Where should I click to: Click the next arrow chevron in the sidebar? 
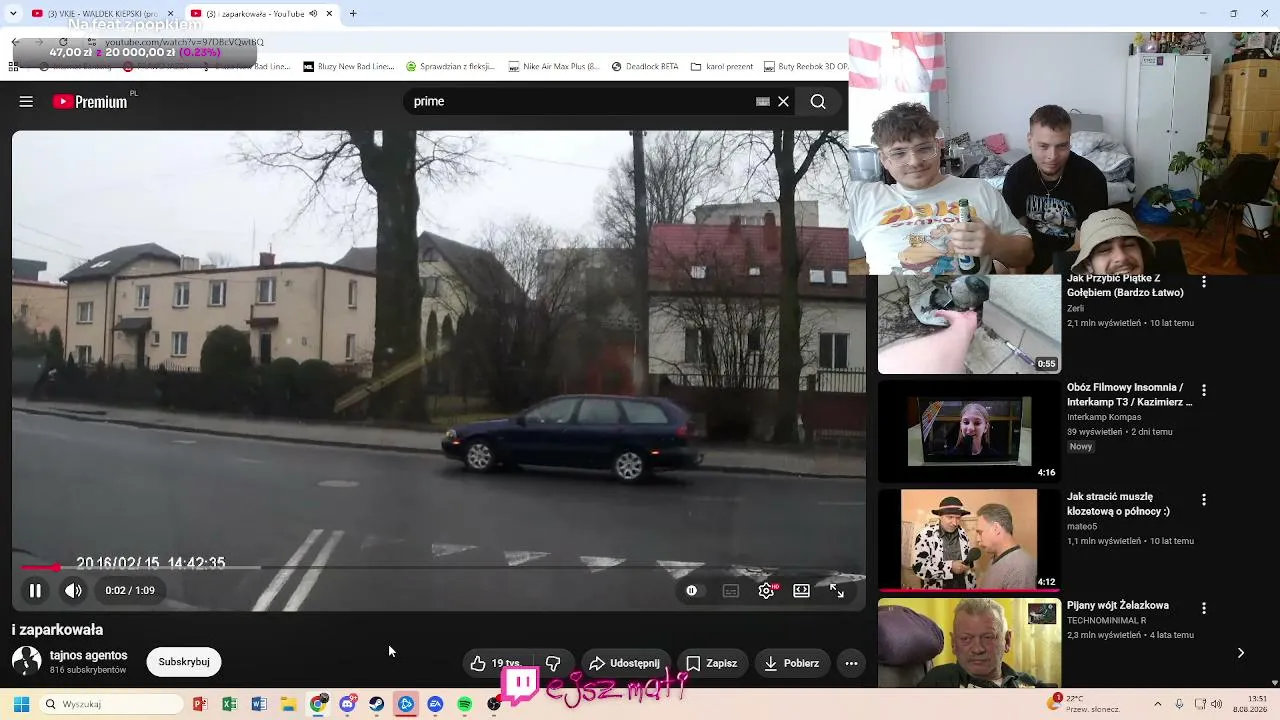(x=1240, y=653)
